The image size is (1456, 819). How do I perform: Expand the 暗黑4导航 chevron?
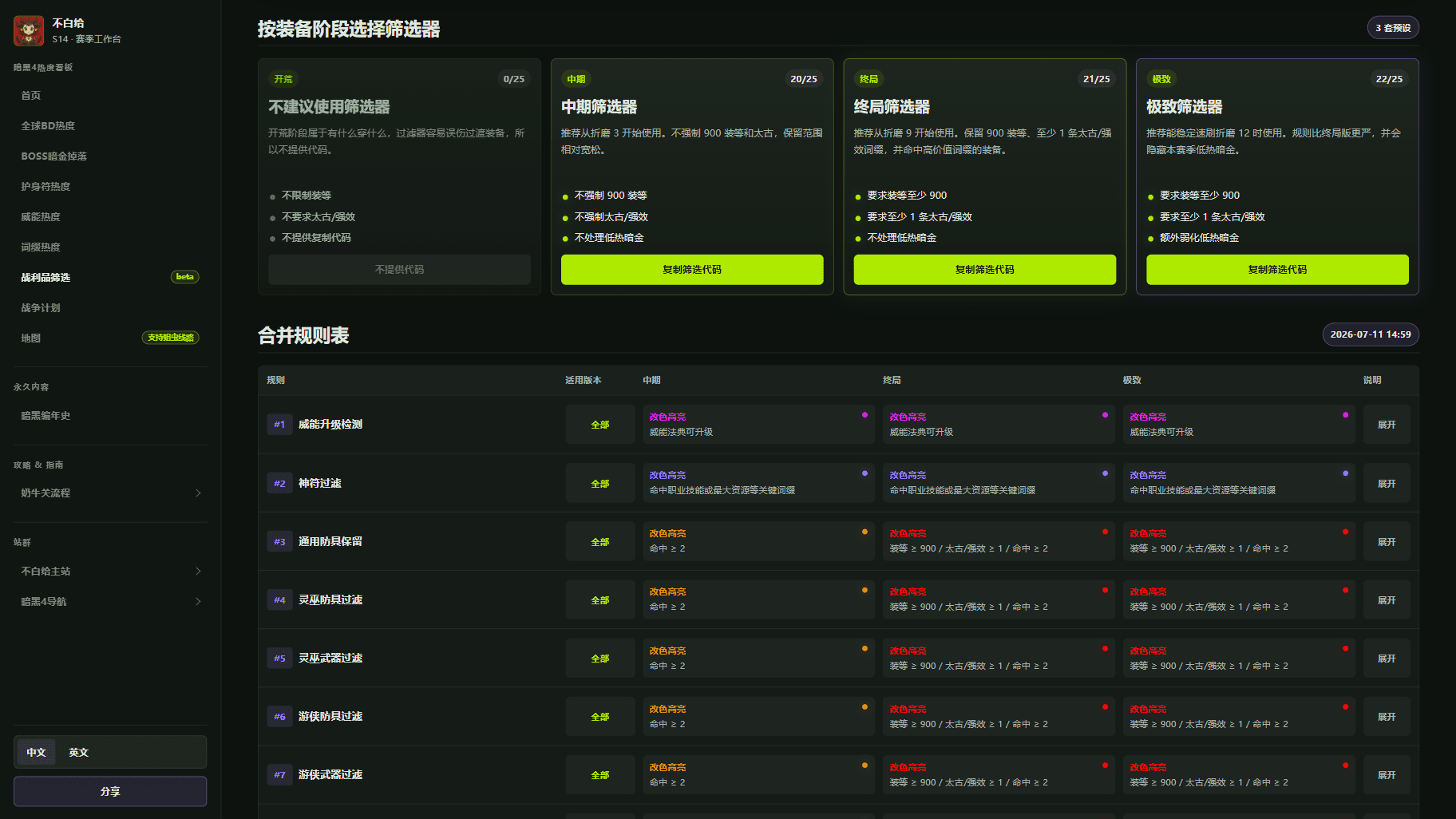[198, 602]
